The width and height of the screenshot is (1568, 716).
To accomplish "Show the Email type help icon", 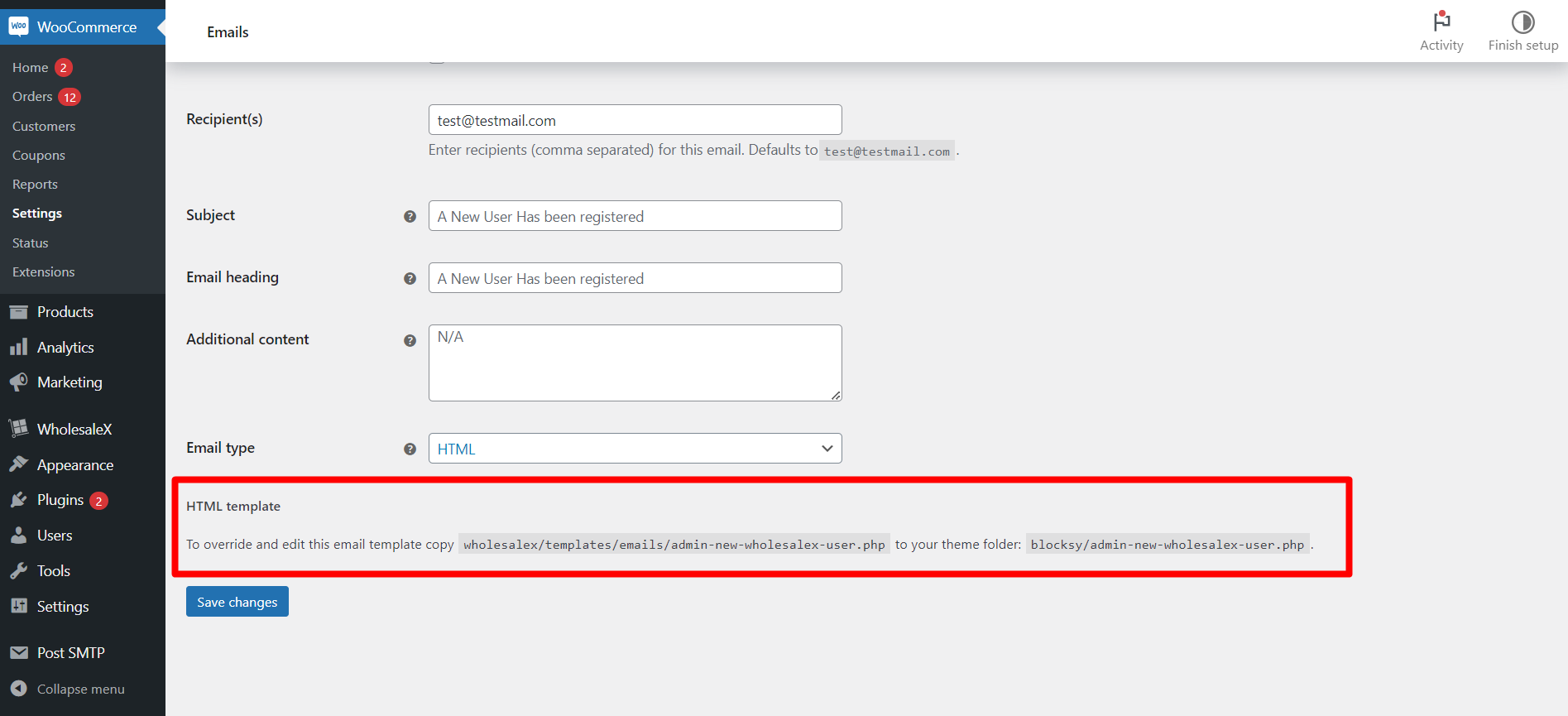I will pyautogui.click(x=410, y=449).
